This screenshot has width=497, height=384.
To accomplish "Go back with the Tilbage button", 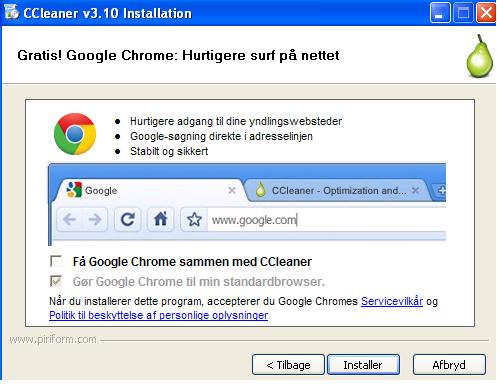I will [x=288, y=365].
